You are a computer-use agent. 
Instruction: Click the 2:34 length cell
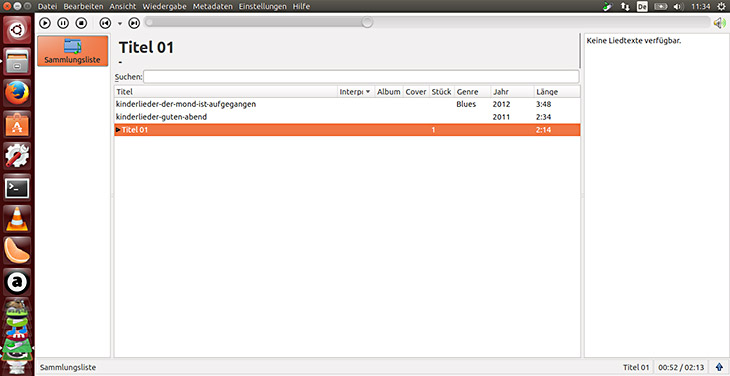coord(543,117)
